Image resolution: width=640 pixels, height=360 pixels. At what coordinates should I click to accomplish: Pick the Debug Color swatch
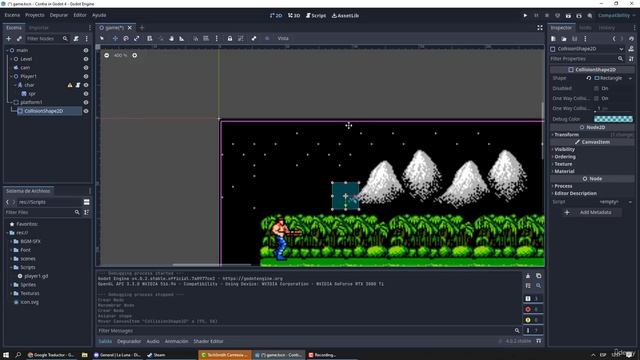(x=613, y=119)
